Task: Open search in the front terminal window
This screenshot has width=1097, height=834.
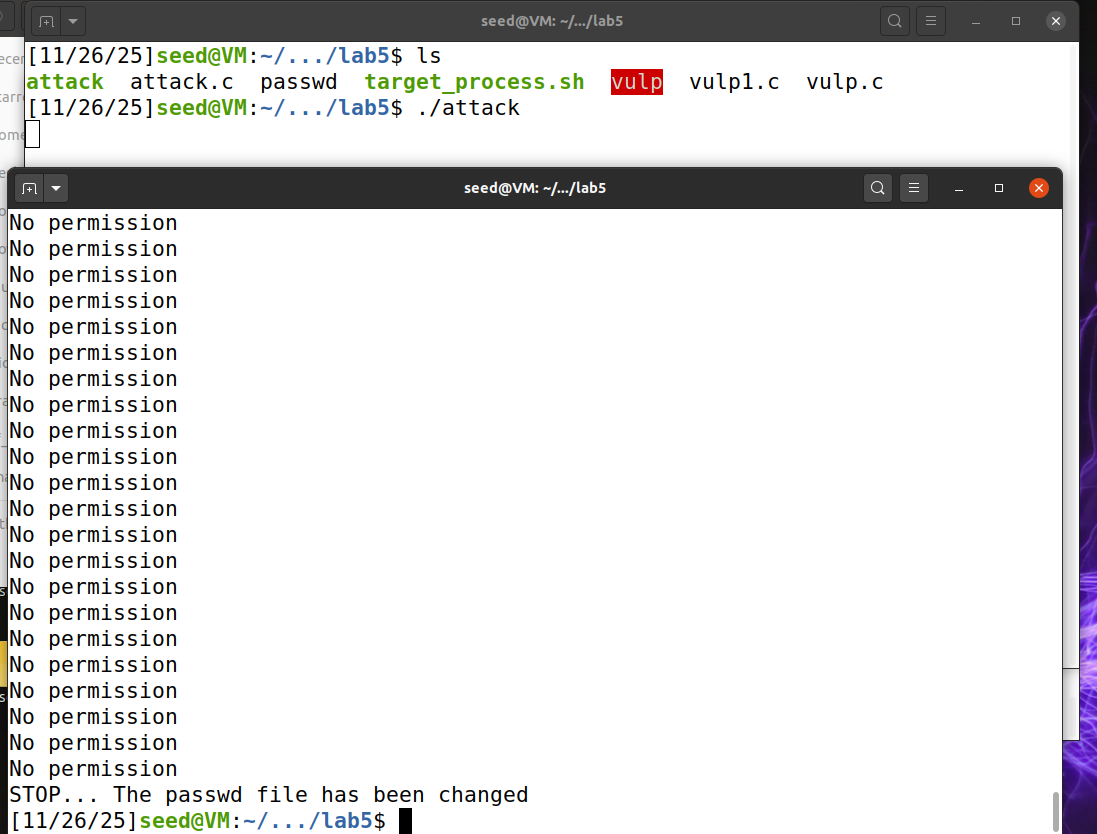Action: [877, 188]
